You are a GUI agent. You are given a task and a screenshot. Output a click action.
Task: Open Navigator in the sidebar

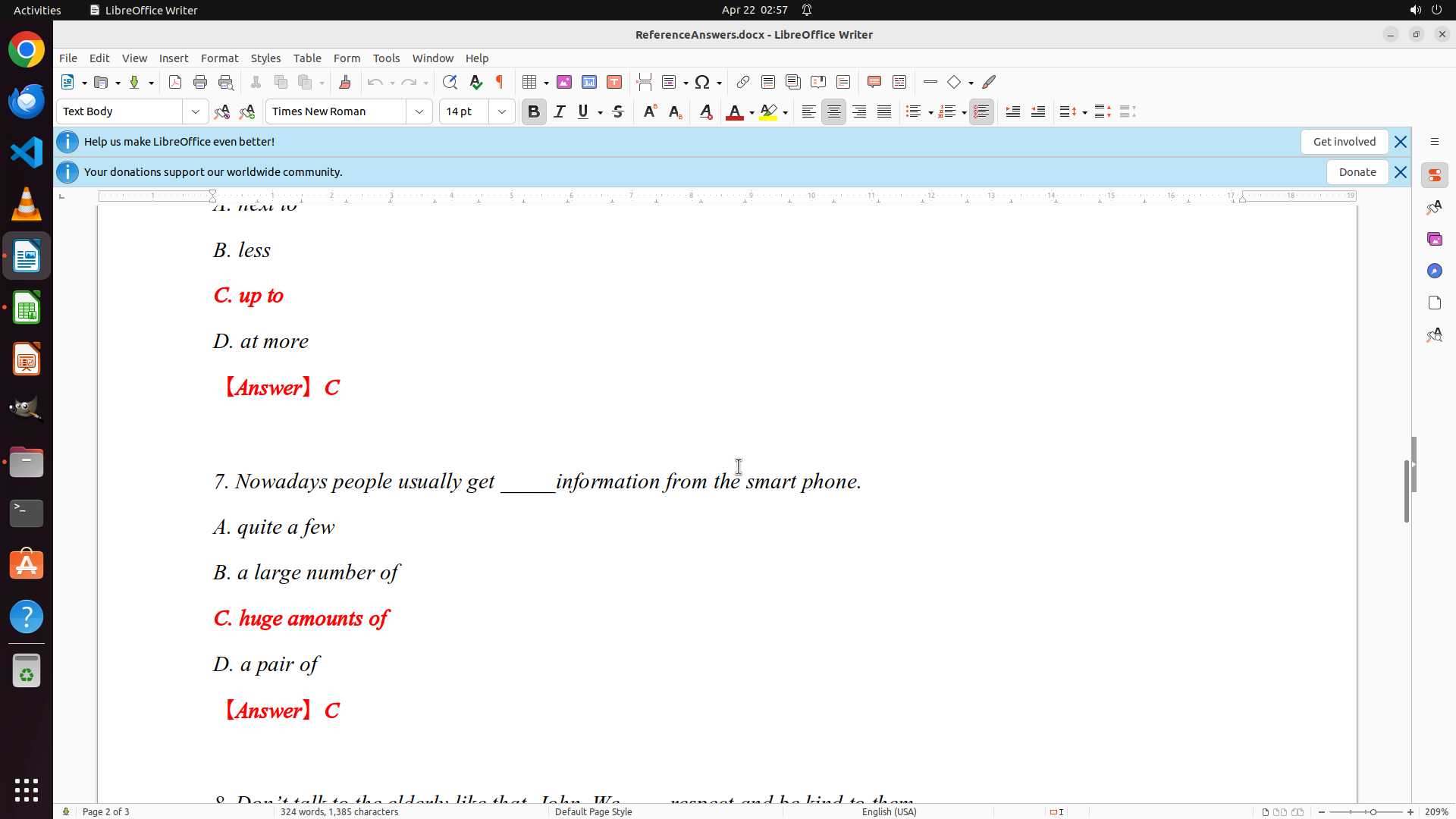(x=1434, y=271)
